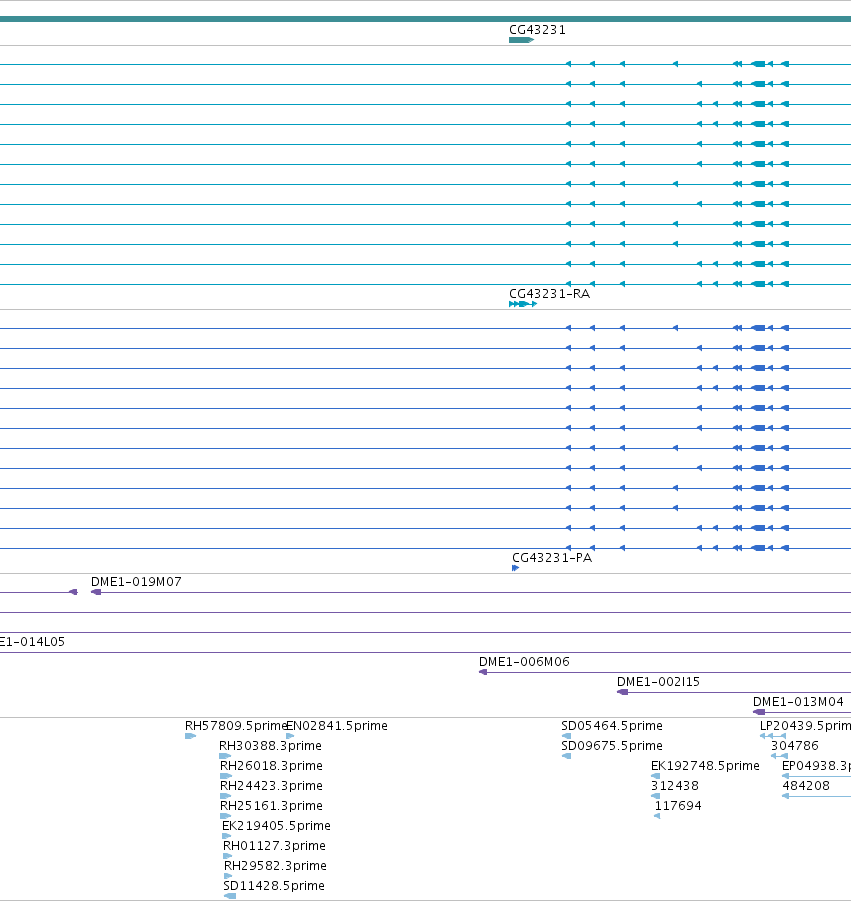Select the EK219405.5prime arrow glyph

226,837
